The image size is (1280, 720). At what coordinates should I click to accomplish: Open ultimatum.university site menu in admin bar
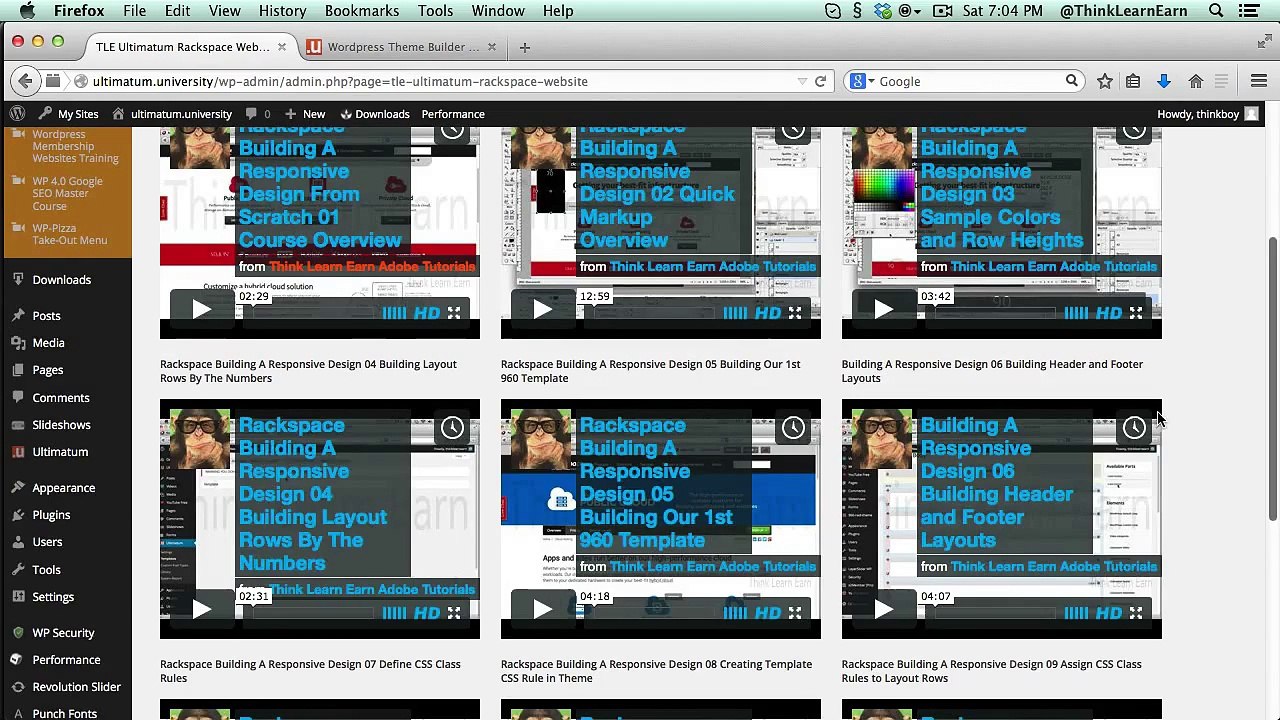[171, 114]
